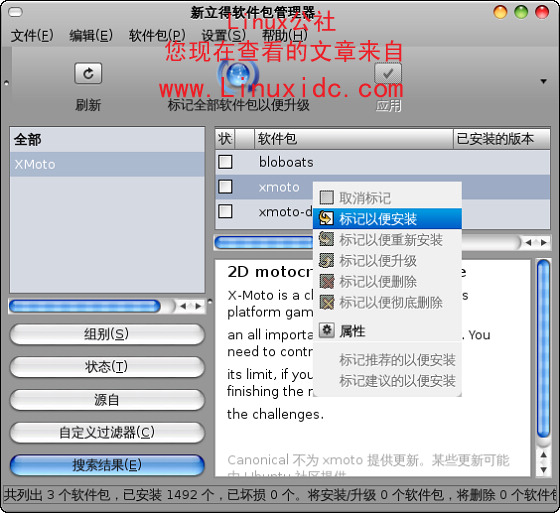This screenshot has height=513, width=560.
Task: Click package list scrollbar left arrow
Action: coord(529,243)
